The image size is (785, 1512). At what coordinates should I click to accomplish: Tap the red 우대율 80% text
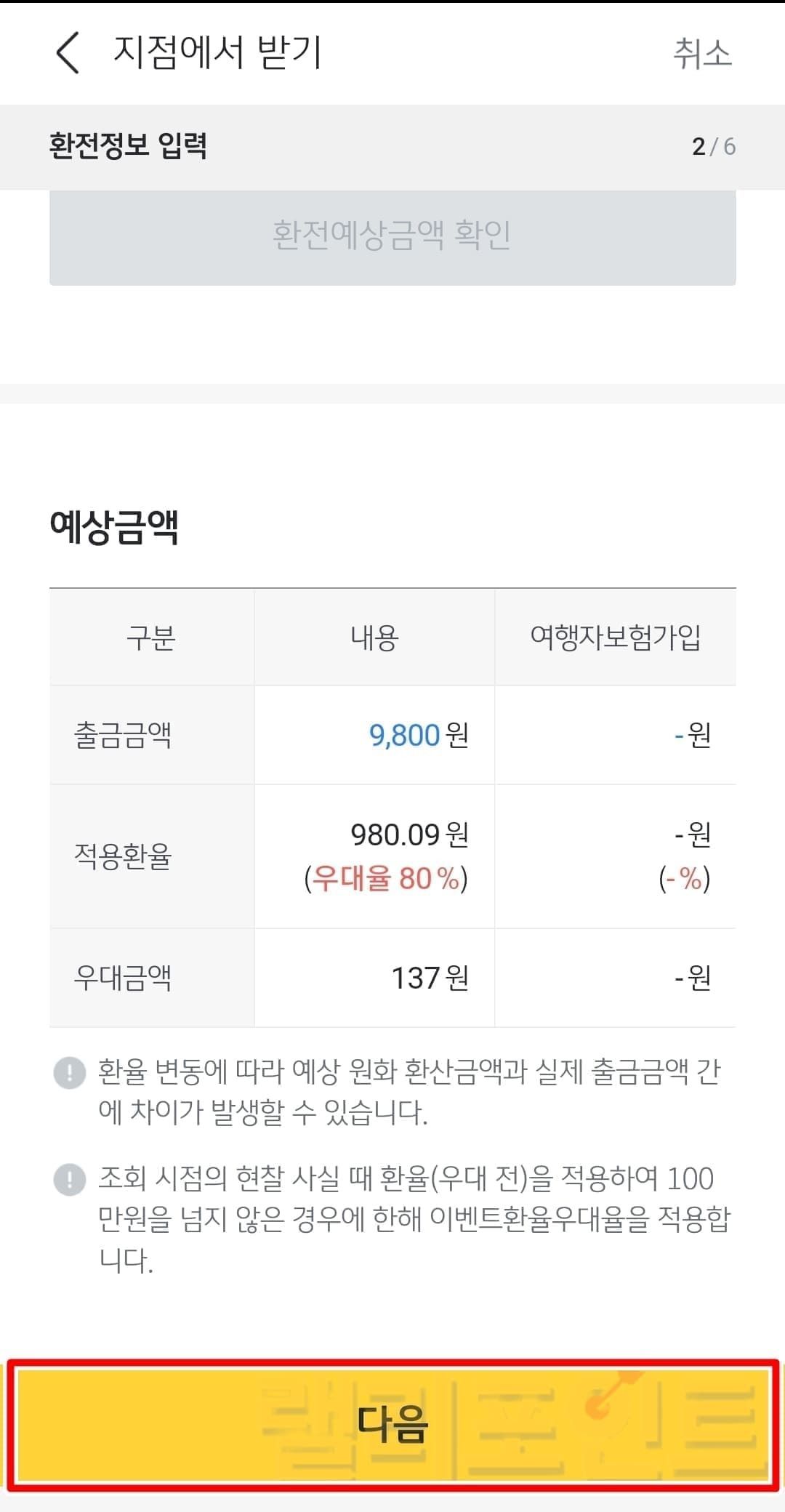click(x=386, y=879)
